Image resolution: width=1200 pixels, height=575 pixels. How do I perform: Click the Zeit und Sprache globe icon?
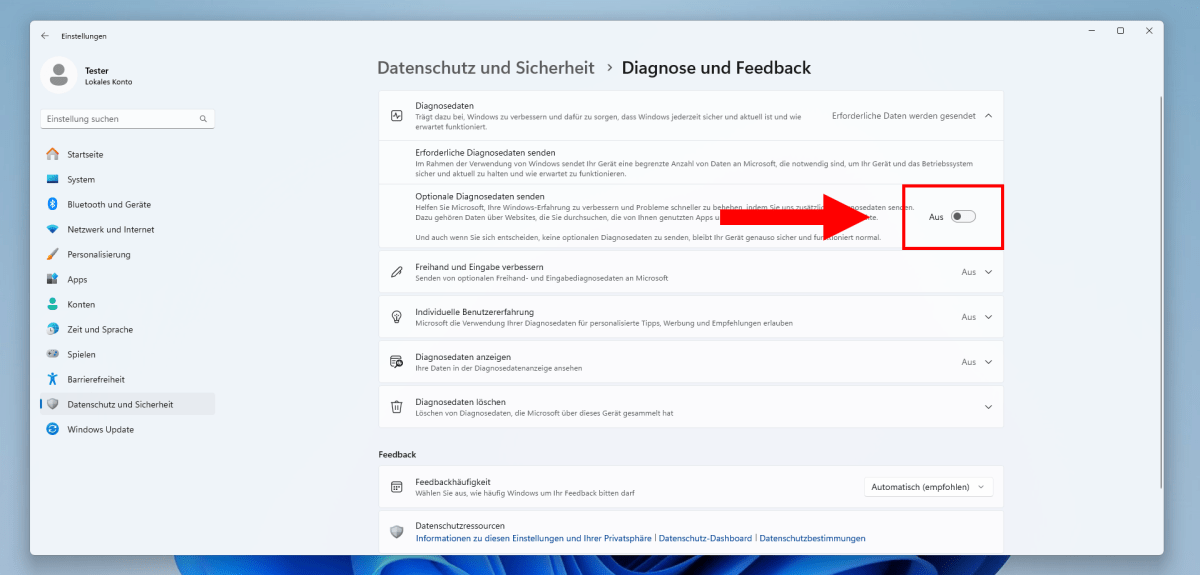click(x=53, y=329)
